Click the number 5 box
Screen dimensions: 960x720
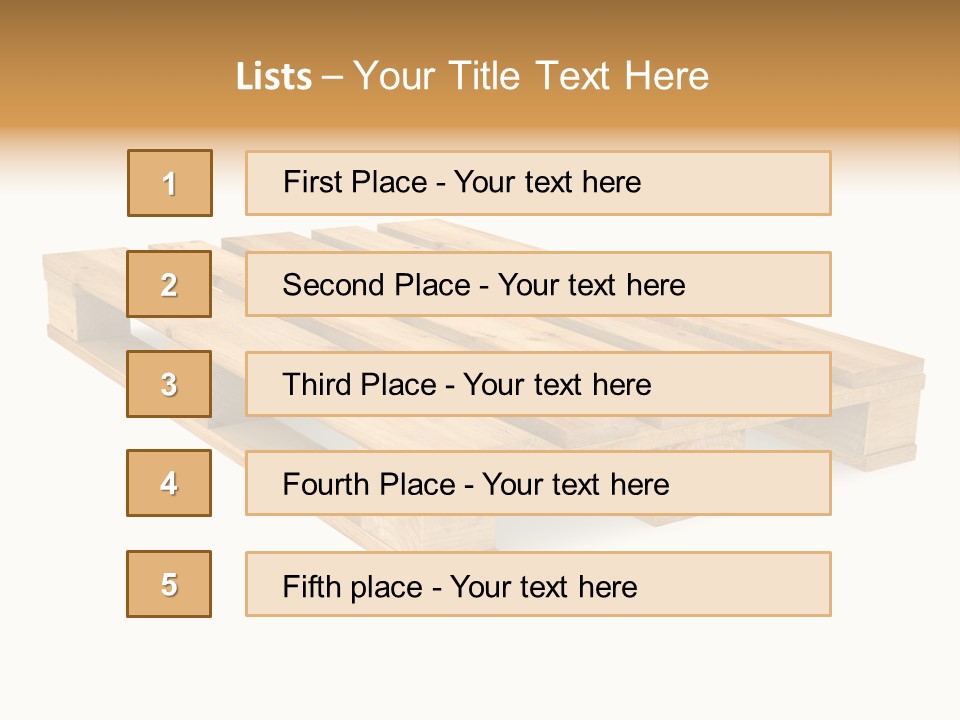[x=169, y=584]
